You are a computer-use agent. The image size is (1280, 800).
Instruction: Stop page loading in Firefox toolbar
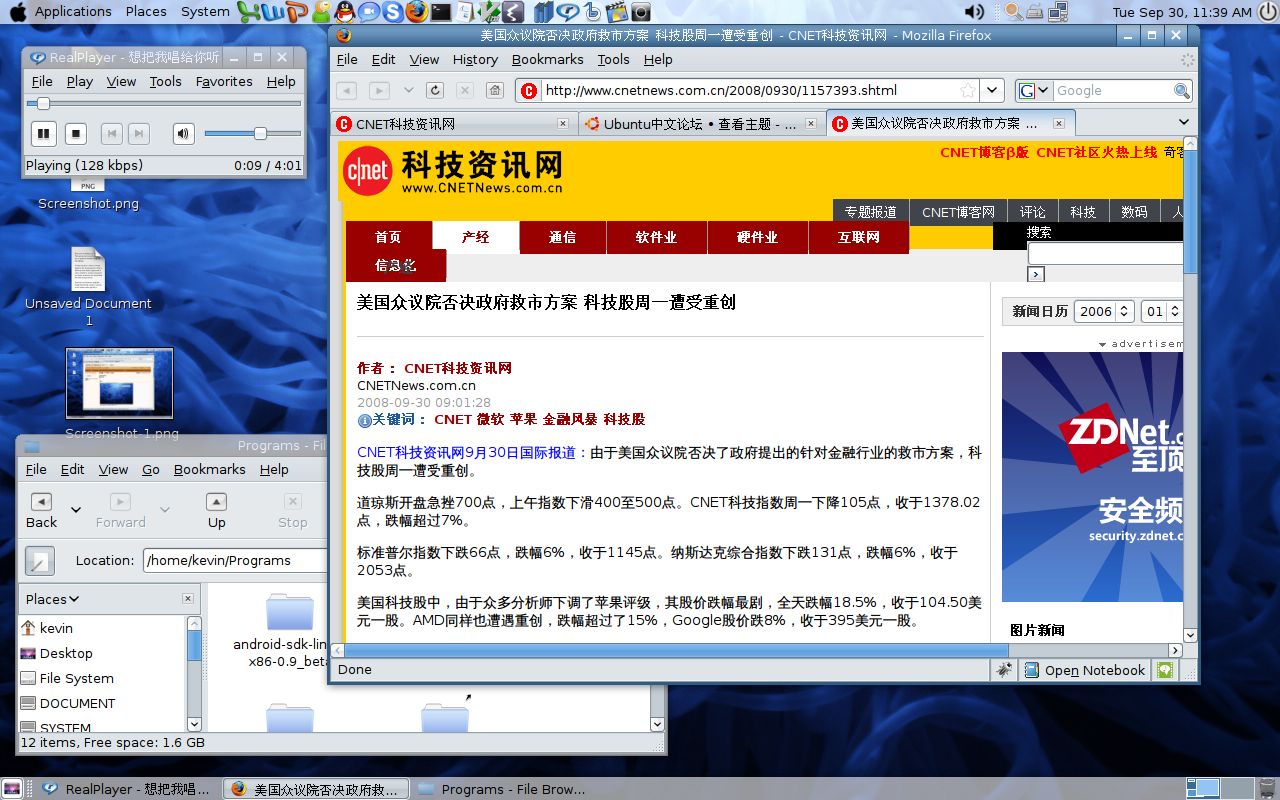464,91
